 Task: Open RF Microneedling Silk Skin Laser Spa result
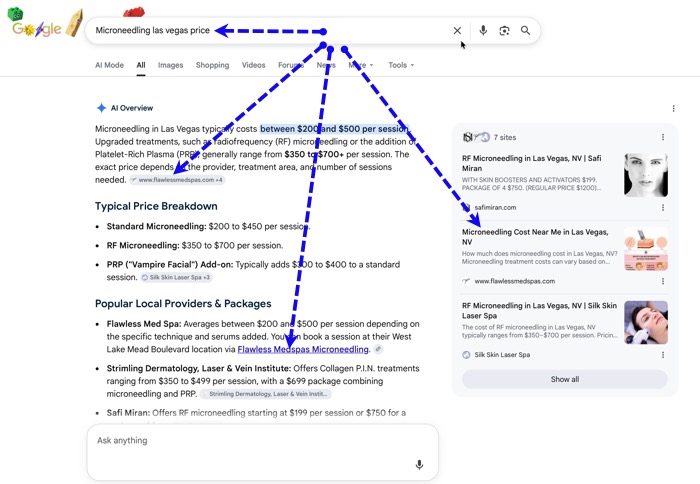tap(539, 310)
